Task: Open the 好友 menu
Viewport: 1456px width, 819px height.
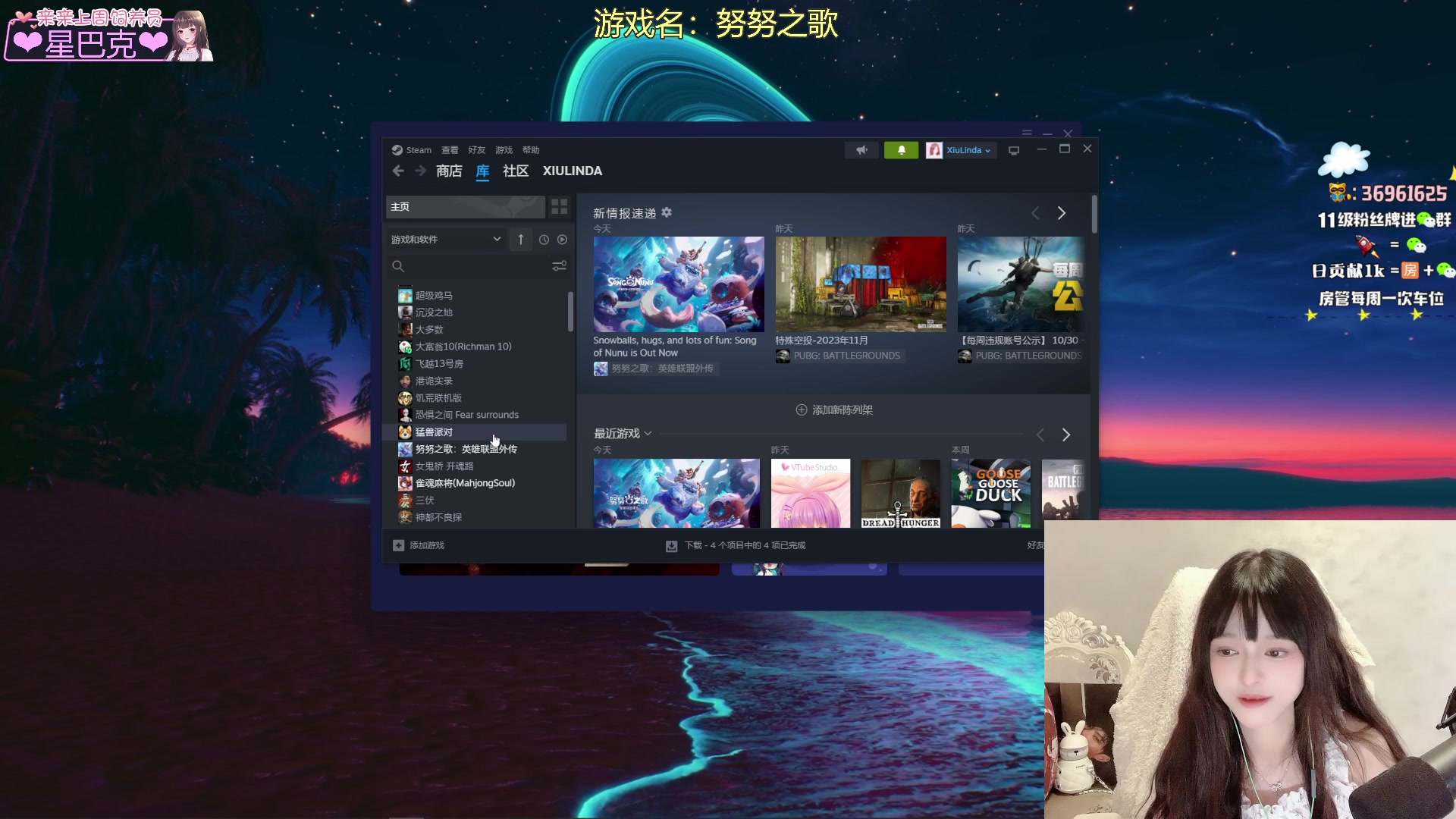Action: (x=476, y=150)
